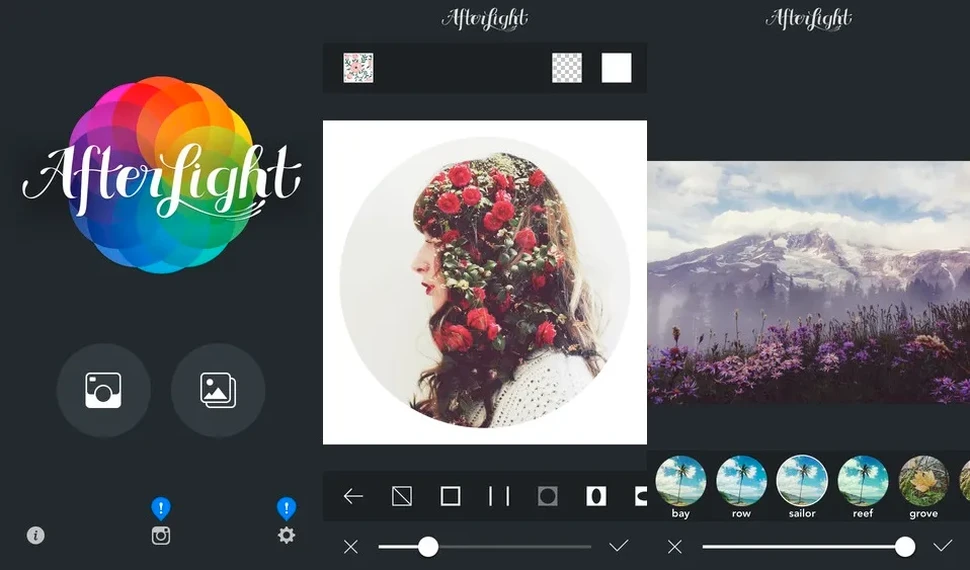This screenshot has height=570, width=970.
Task: Select the partially visible last frame icon
Action: [641, 496]
